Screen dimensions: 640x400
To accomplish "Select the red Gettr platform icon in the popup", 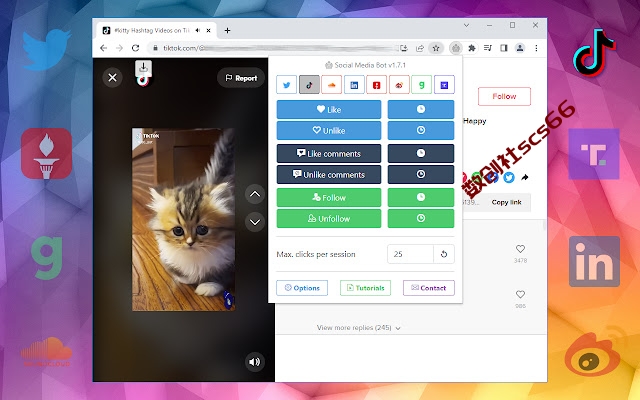I will click(x=376, y=85).
